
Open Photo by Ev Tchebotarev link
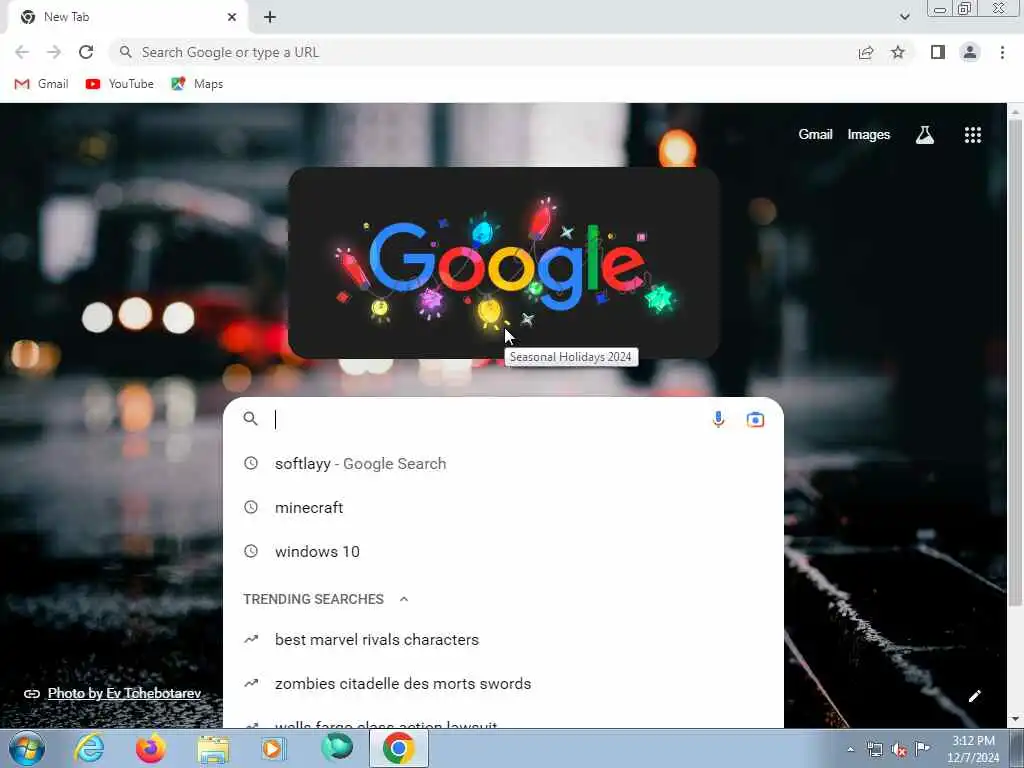coord(124,694)
